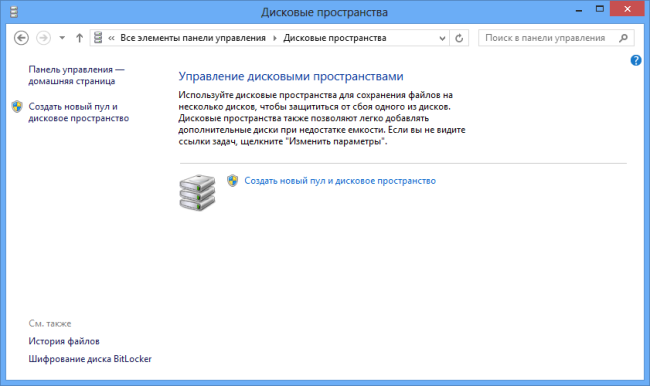The image size is (650, 386).
Task: Click the search magnifier icon
Action: (x=623, y=38)
